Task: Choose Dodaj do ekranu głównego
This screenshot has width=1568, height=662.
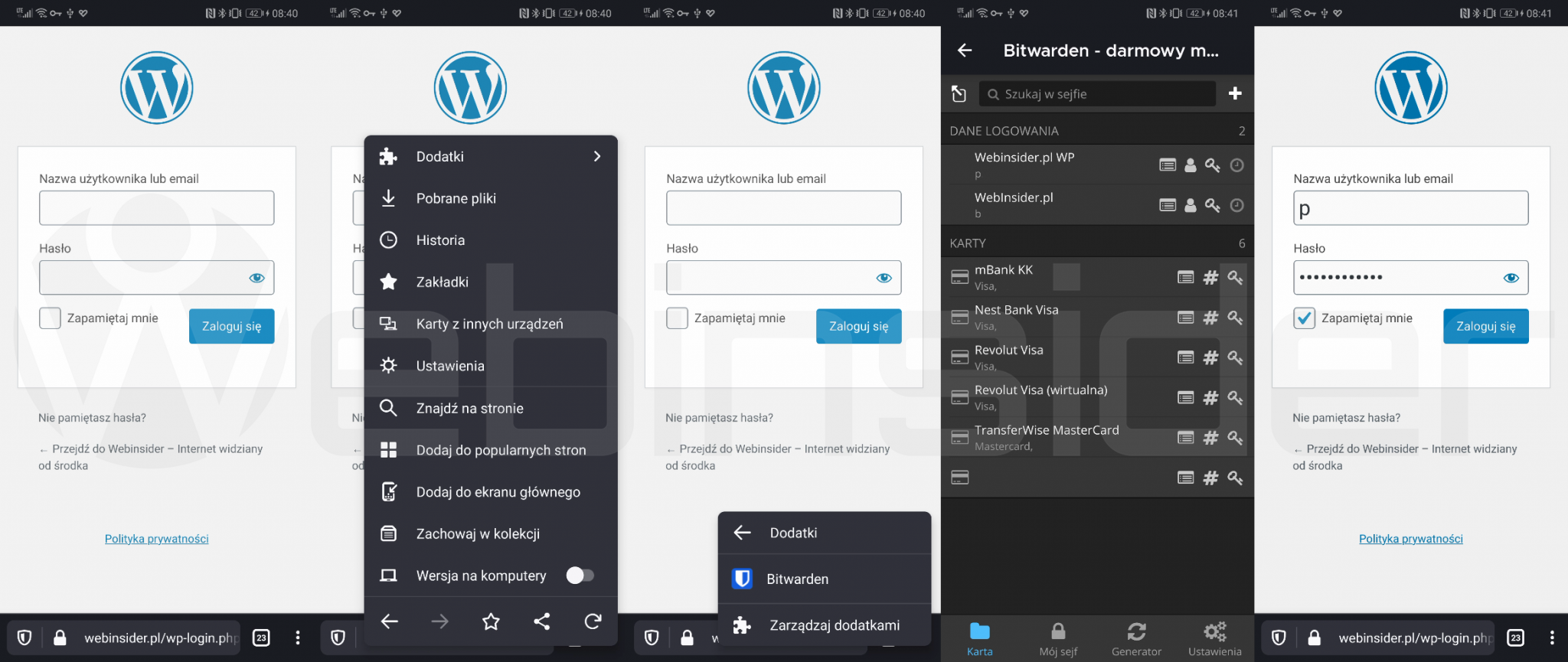Action: [x=491, y=492]
